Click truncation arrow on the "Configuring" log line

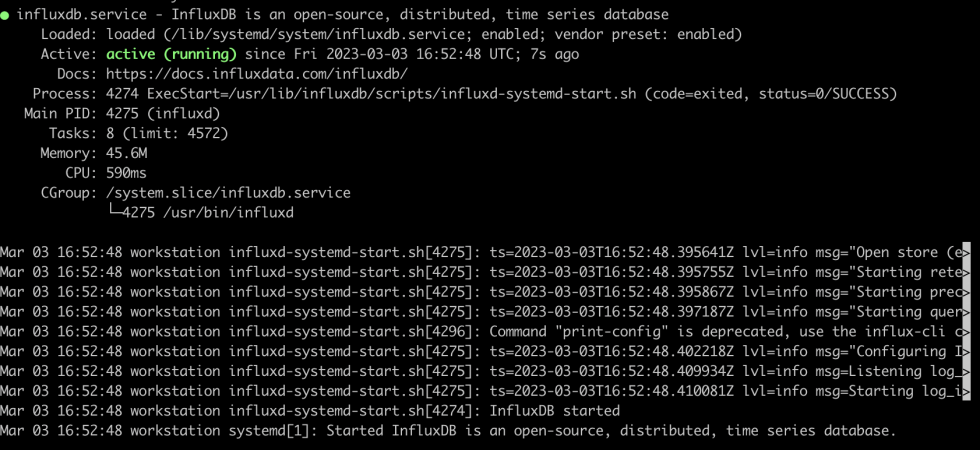tap(966, 351)
